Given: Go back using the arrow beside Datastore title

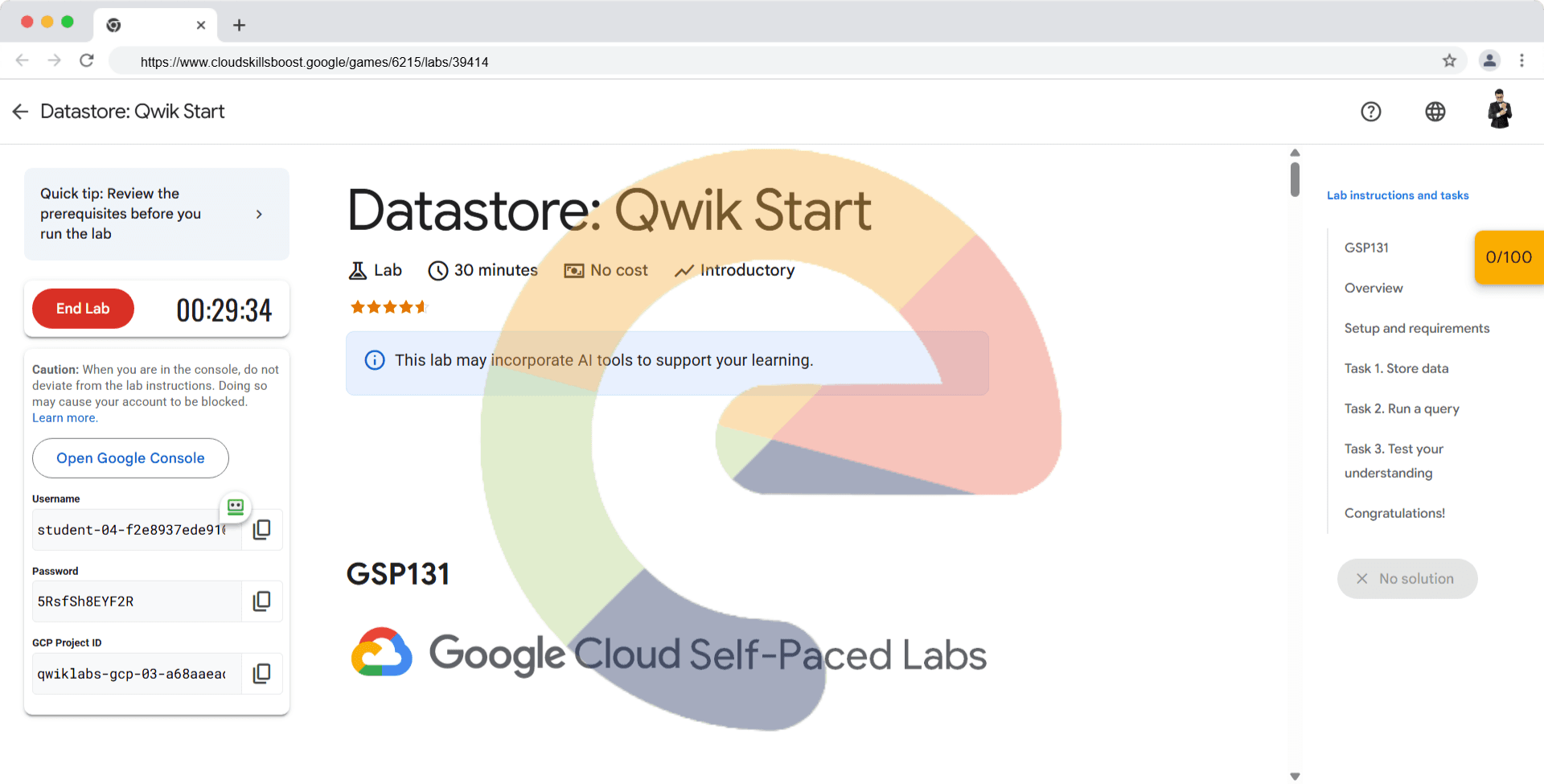Looking at the screenshot, I should click(x=20, y=112).
